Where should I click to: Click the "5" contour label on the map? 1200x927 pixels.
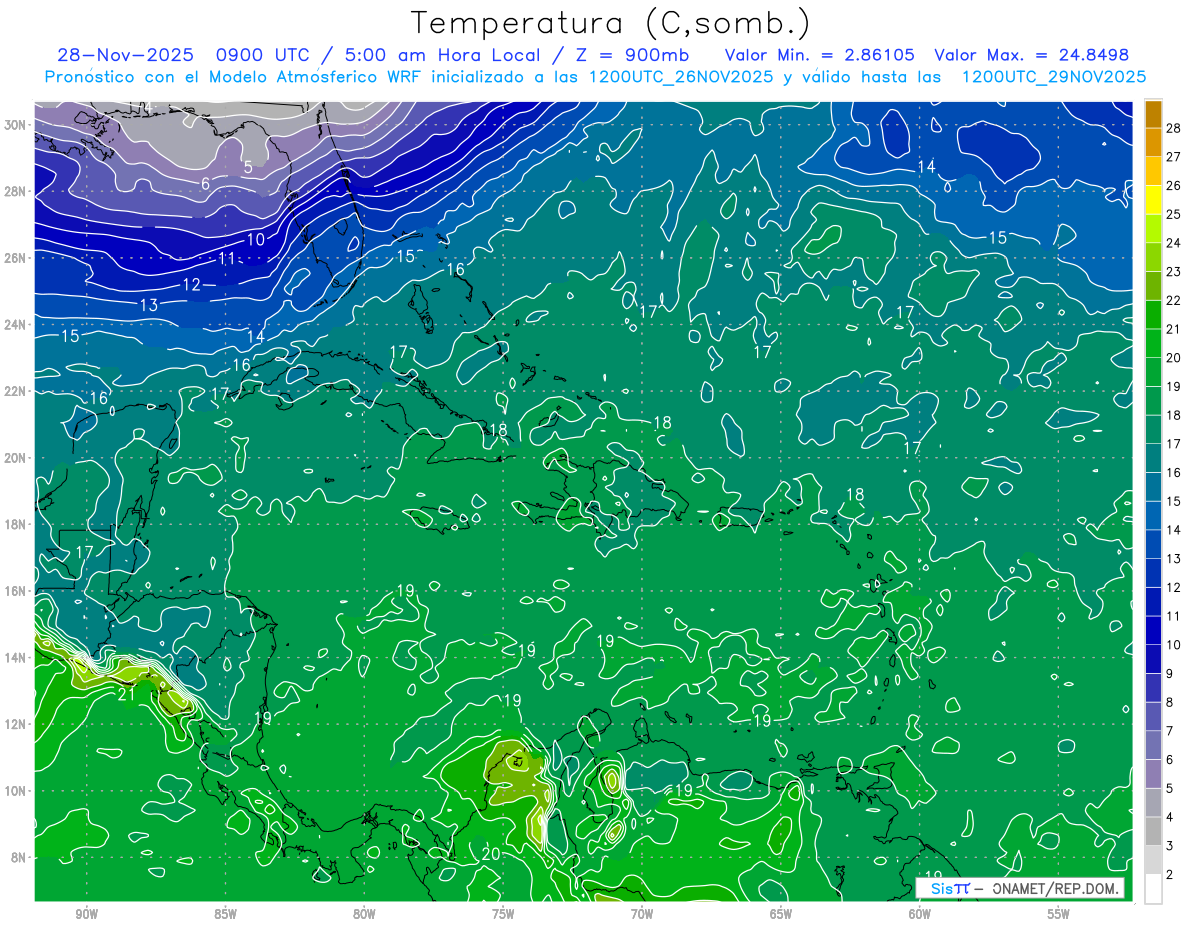tap(248, 167)
